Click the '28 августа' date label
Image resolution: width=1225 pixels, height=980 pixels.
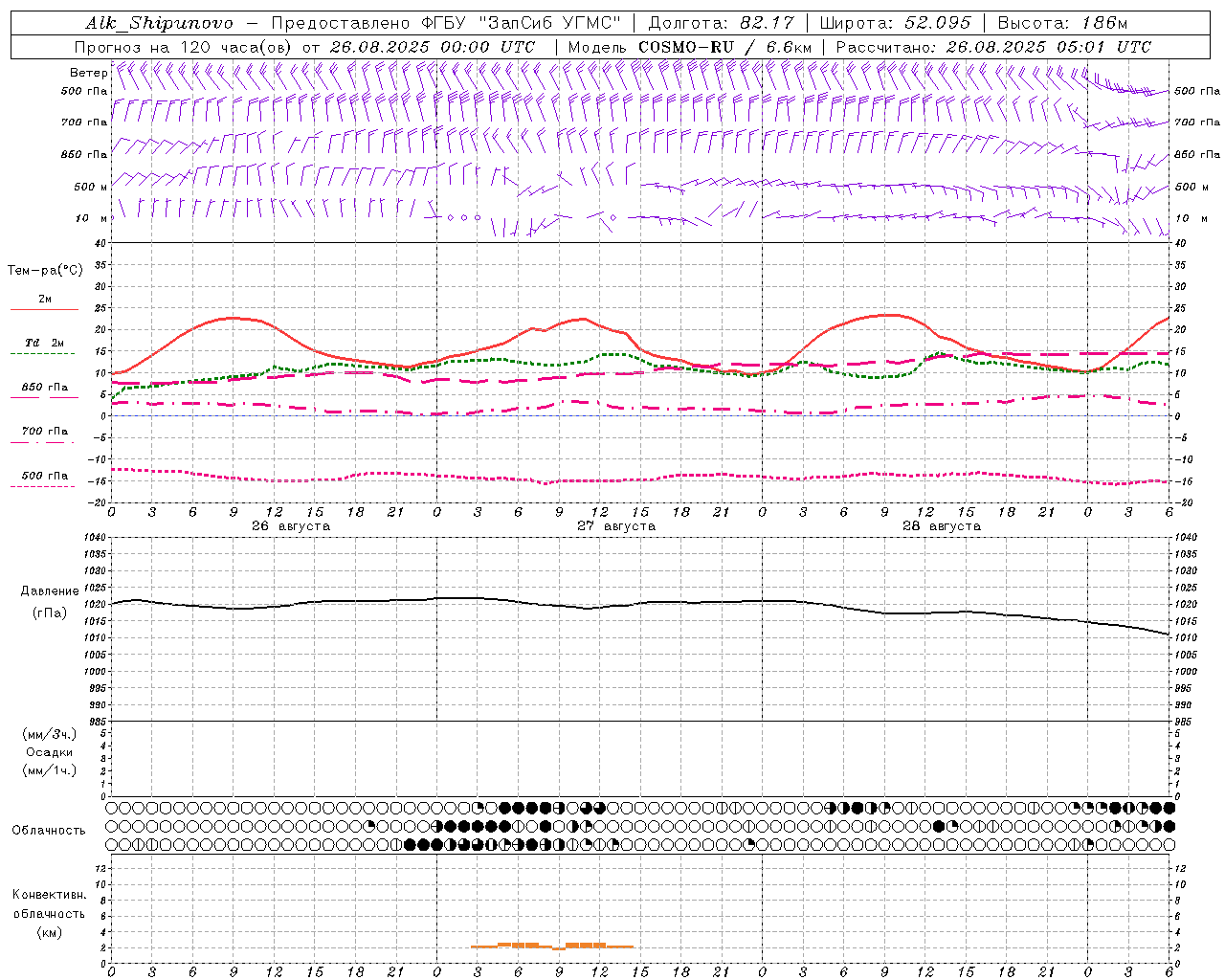click(x=942, y=526)
